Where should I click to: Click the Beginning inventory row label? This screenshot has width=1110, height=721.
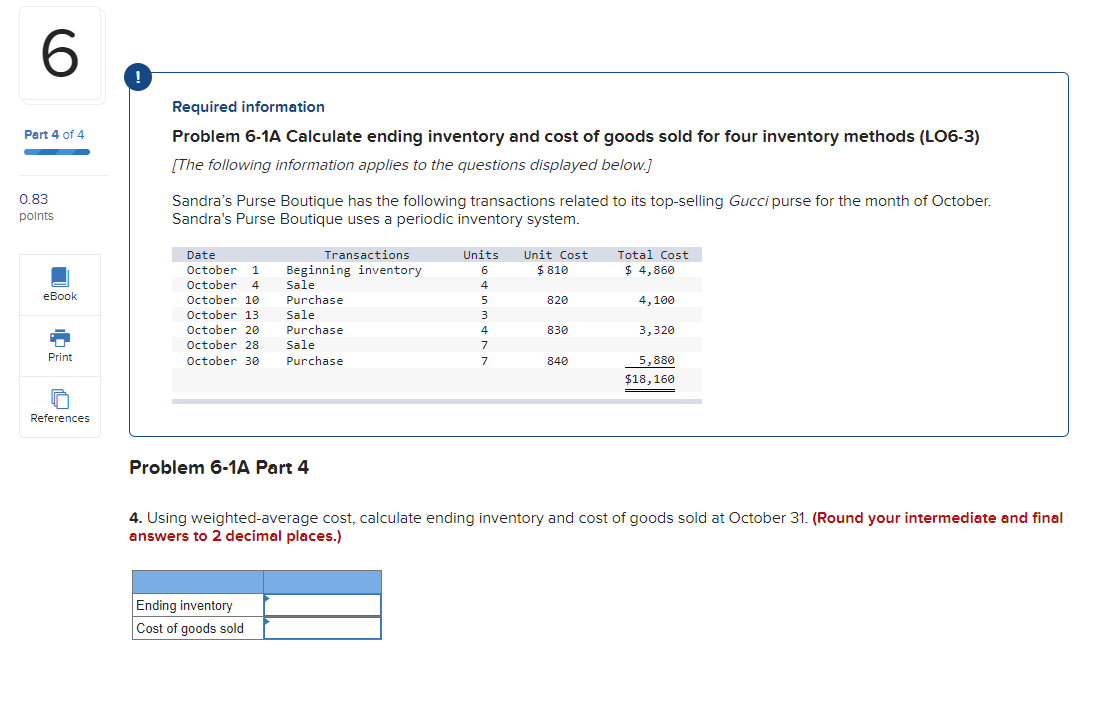click(x=354, y=270)
